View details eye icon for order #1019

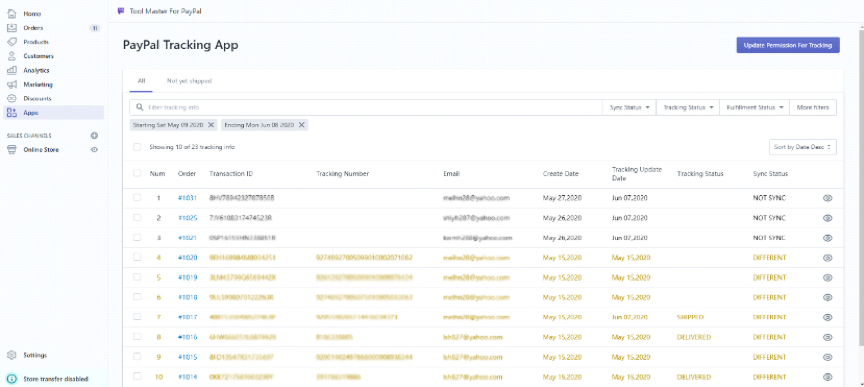point(827,278)
